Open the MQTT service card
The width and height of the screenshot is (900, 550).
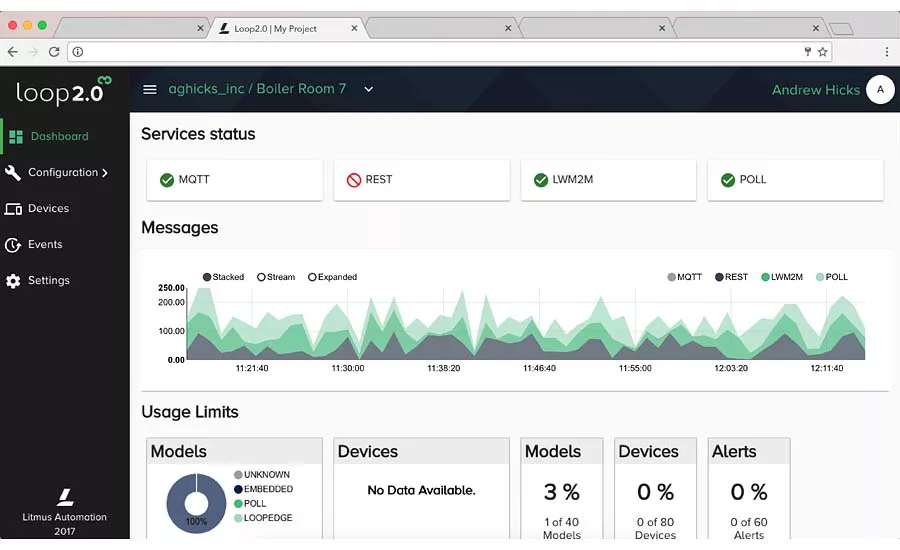pyautogui.click(x=235, y=180)
